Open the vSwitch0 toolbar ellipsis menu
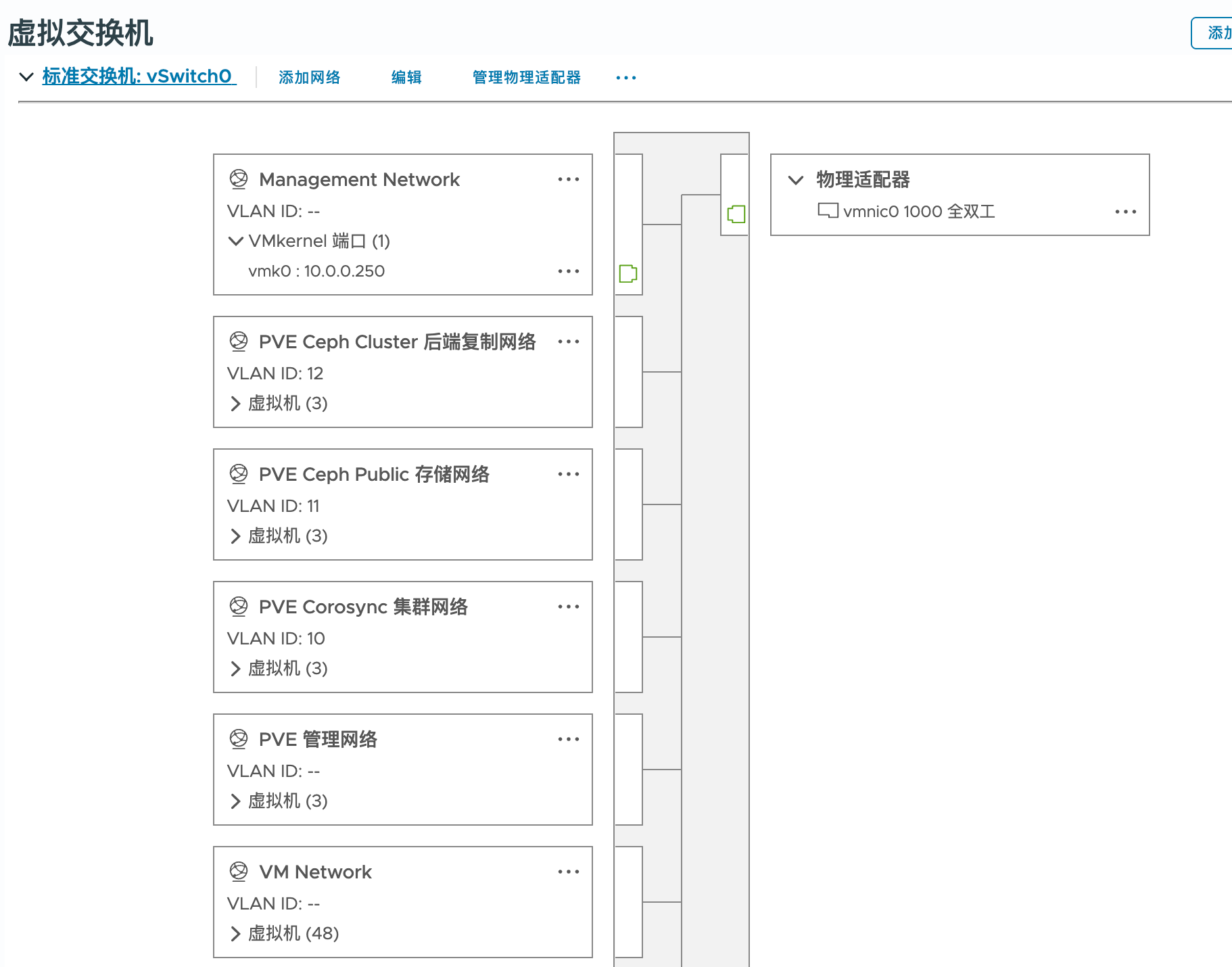Image resolution: width=1232 pixels, height=967 pixels. [625, 78]
